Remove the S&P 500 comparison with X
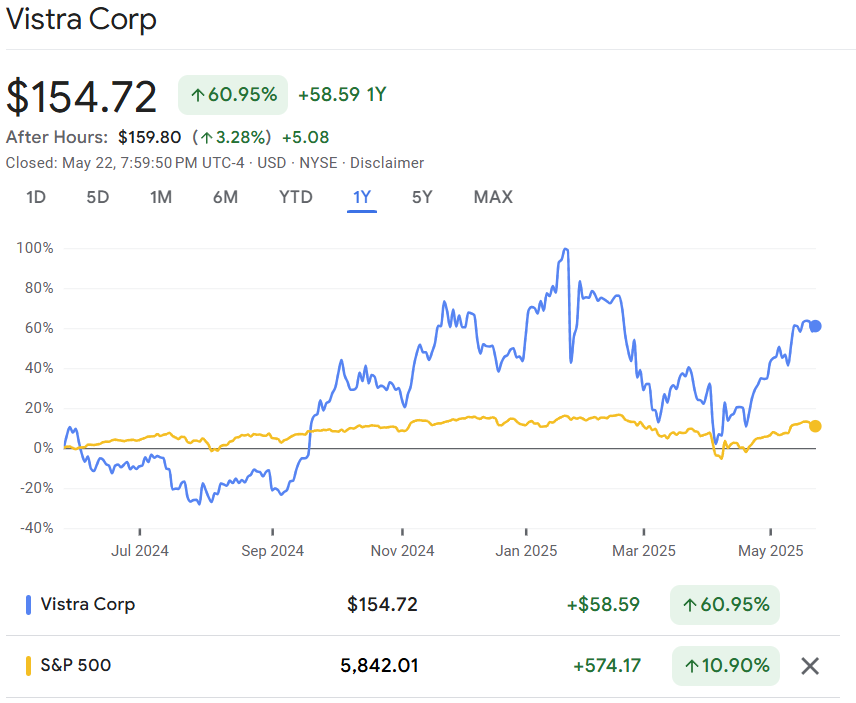Image resolution: width=856 pixels, height=703 pixels. point(810,666)
